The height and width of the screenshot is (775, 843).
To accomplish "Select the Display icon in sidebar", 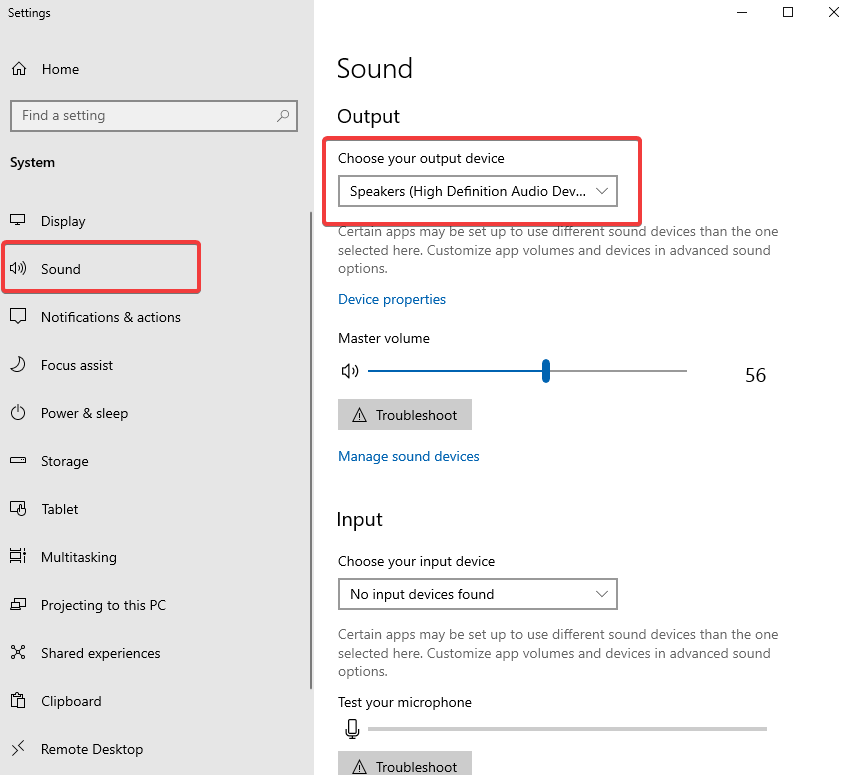I will pos(18,221).
